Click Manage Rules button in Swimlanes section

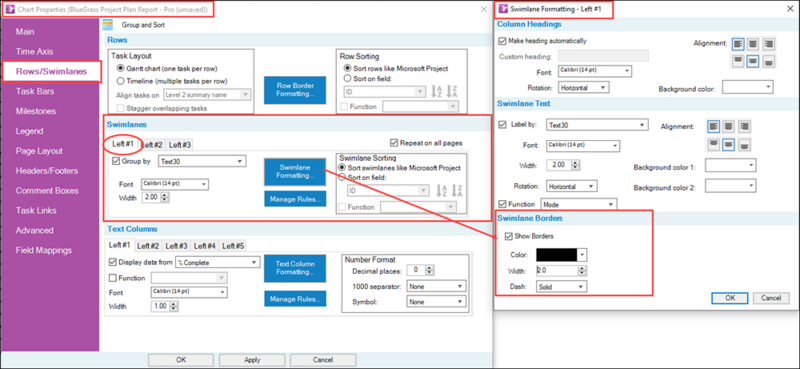(x=295, y=199)
